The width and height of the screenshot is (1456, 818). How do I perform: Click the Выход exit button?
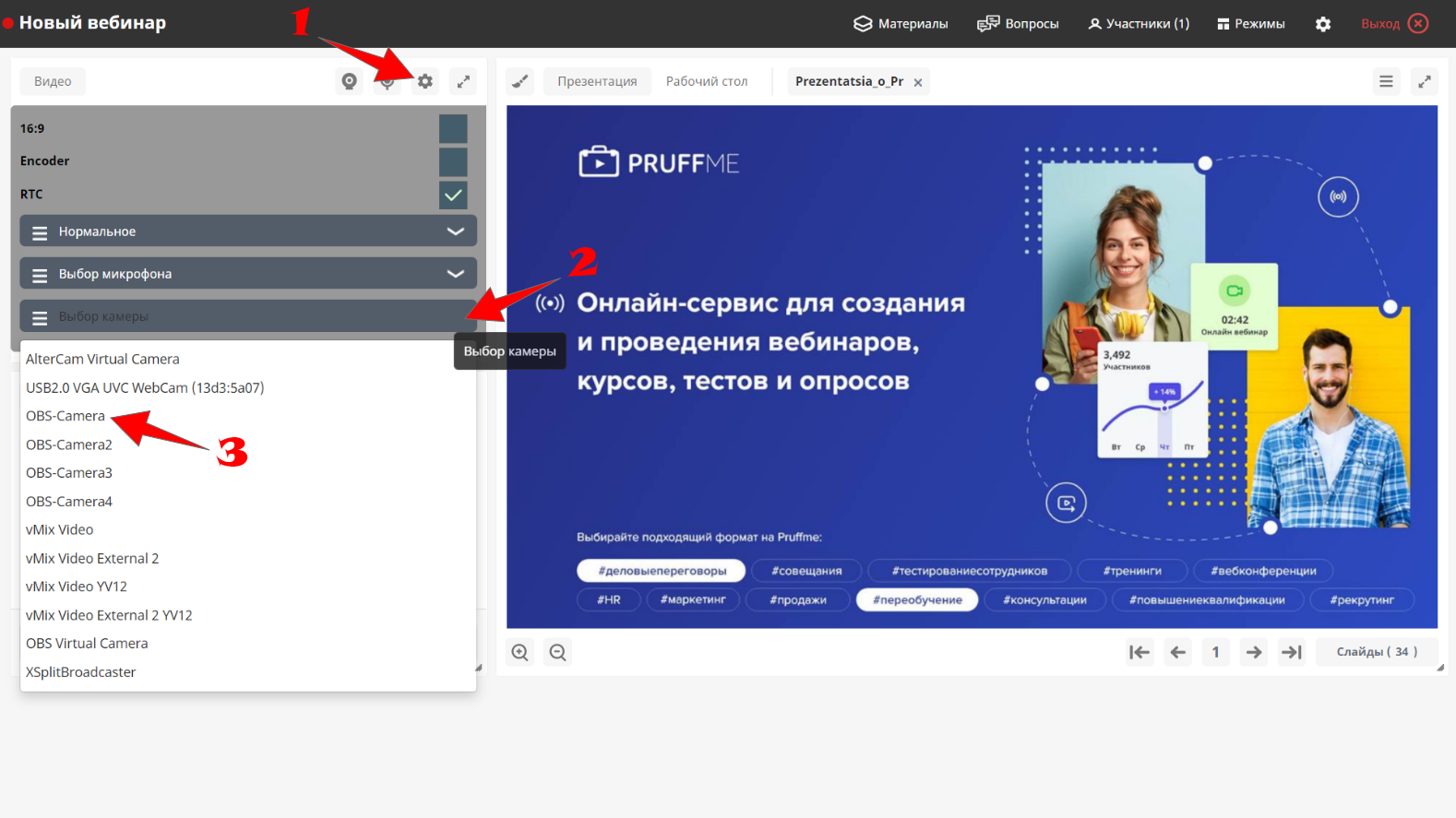(x=1394, y=24)
